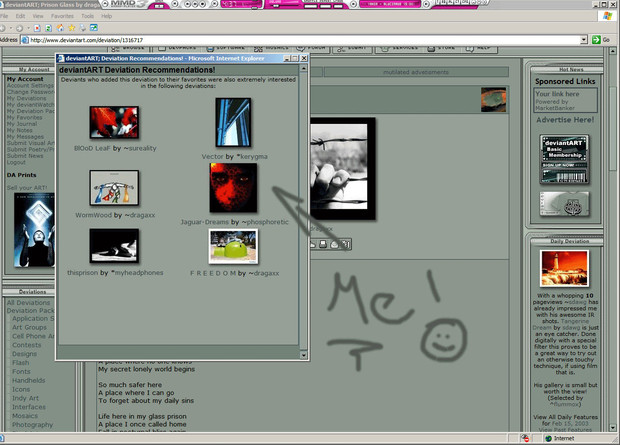Image resolution: width=620 pixels, height=445 pixels.
Task: Click the Forward arrow in IE toolbar
Action: coord(19,28)
